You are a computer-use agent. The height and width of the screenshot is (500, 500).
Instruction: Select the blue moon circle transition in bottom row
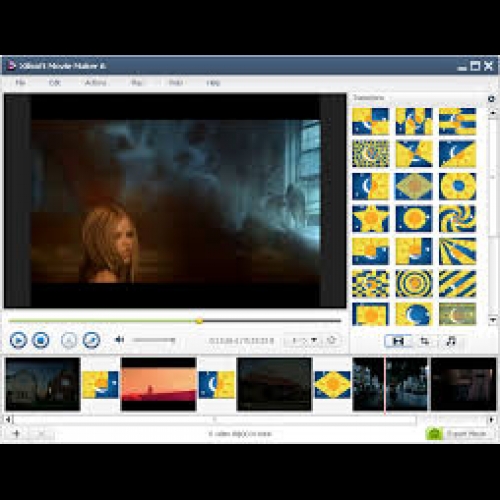pos(414,314)
